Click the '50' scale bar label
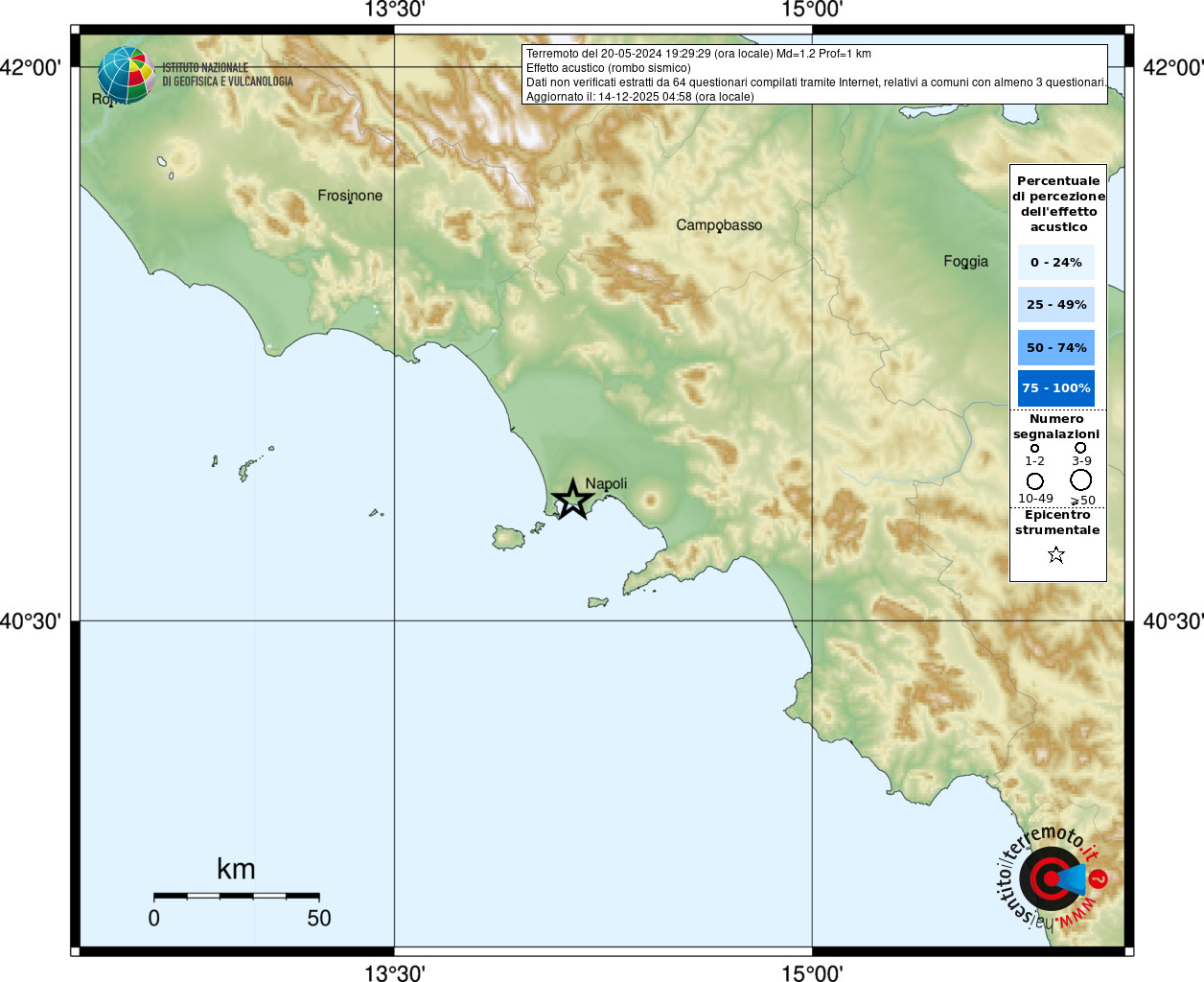The height and width of the screenshot is (982, 1204). pos(319,918)
